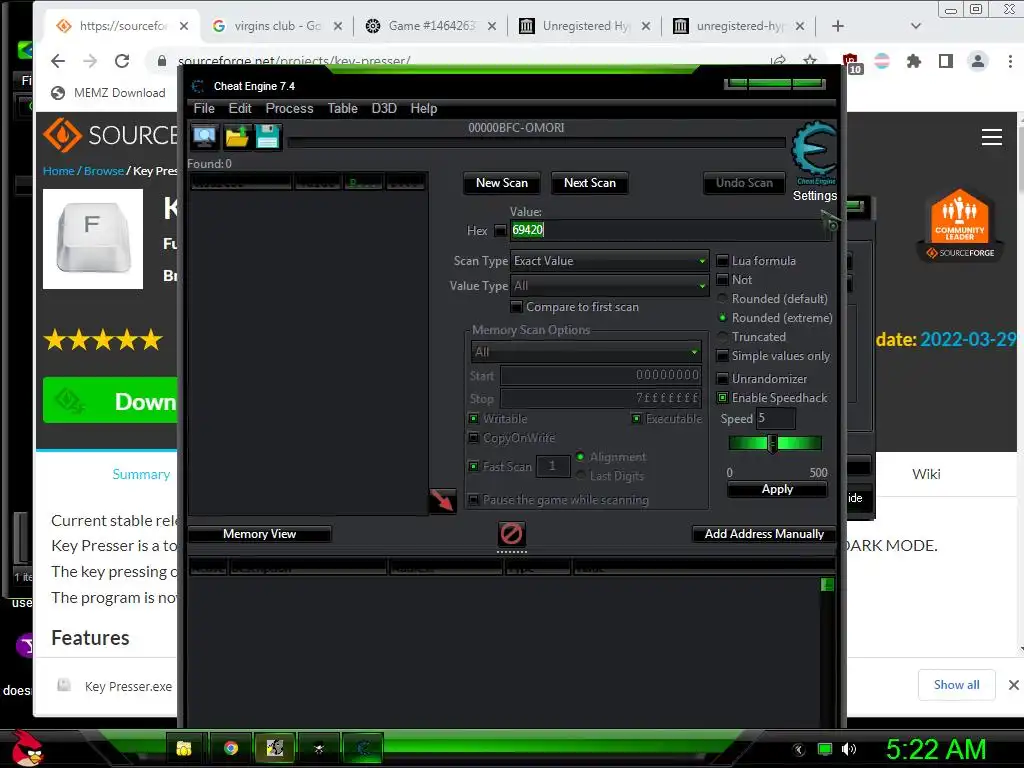Click SourceForge Summary tab
Screen dimensions: 1024x768
pyautogui.click(x=141, y=474)
